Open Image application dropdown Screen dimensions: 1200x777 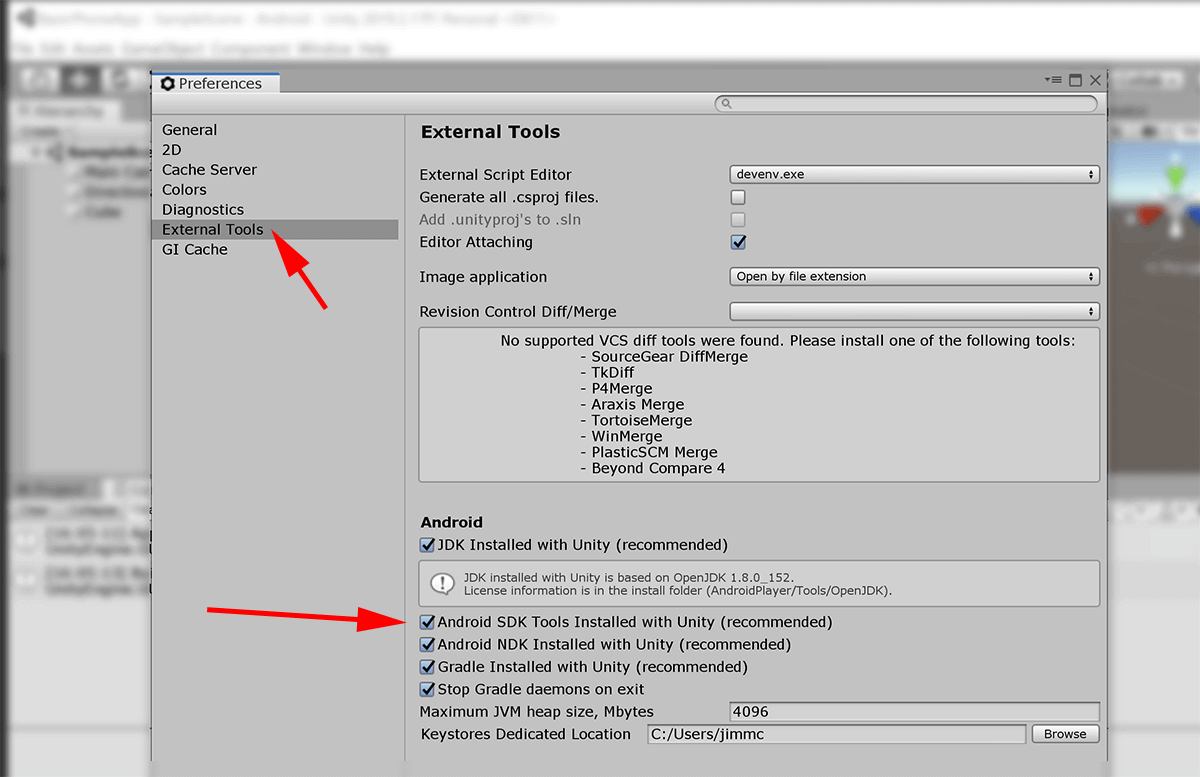[x=915, y=277]
